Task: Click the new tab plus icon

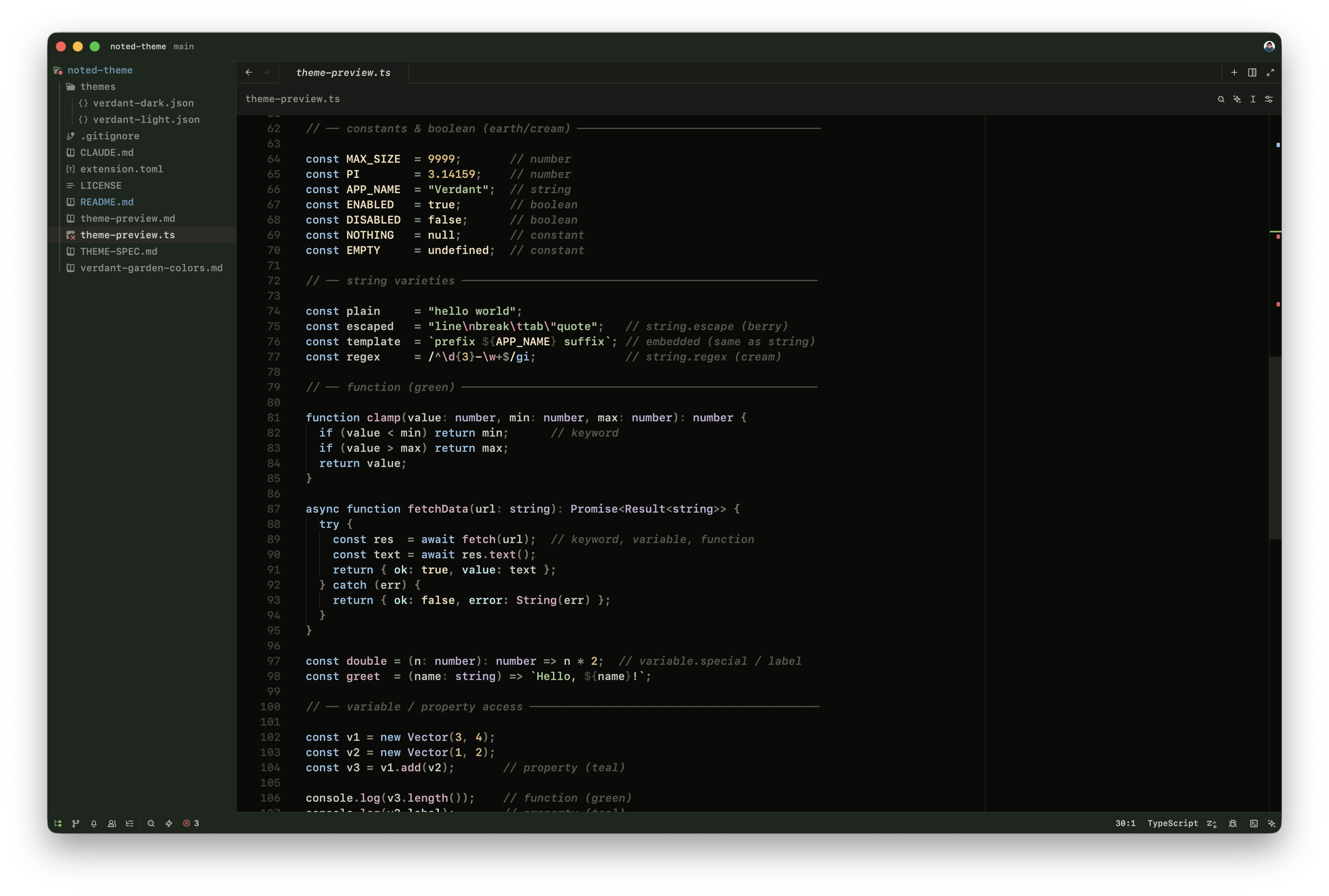Action: point(1234,73)
